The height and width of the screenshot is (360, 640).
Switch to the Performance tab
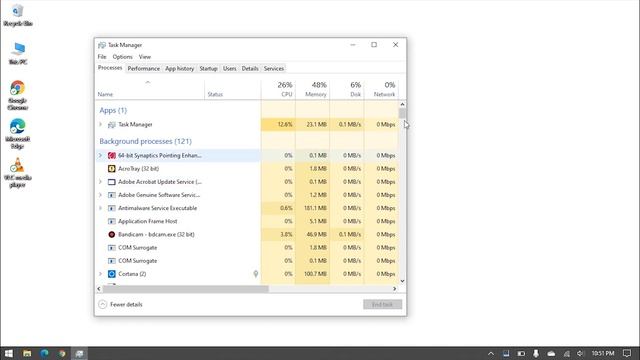[x=143, y=69]
